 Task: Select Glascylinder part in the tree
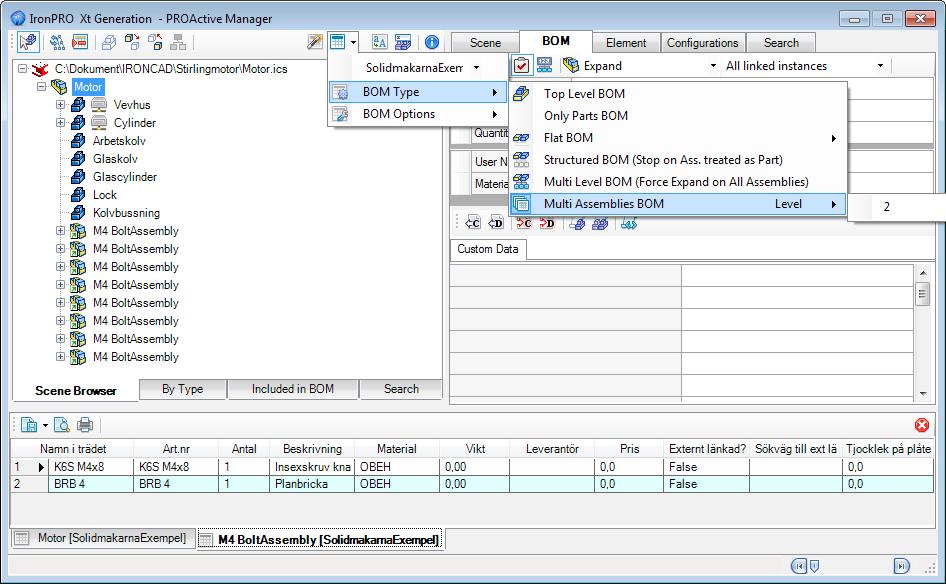click(x=125, y=177)
